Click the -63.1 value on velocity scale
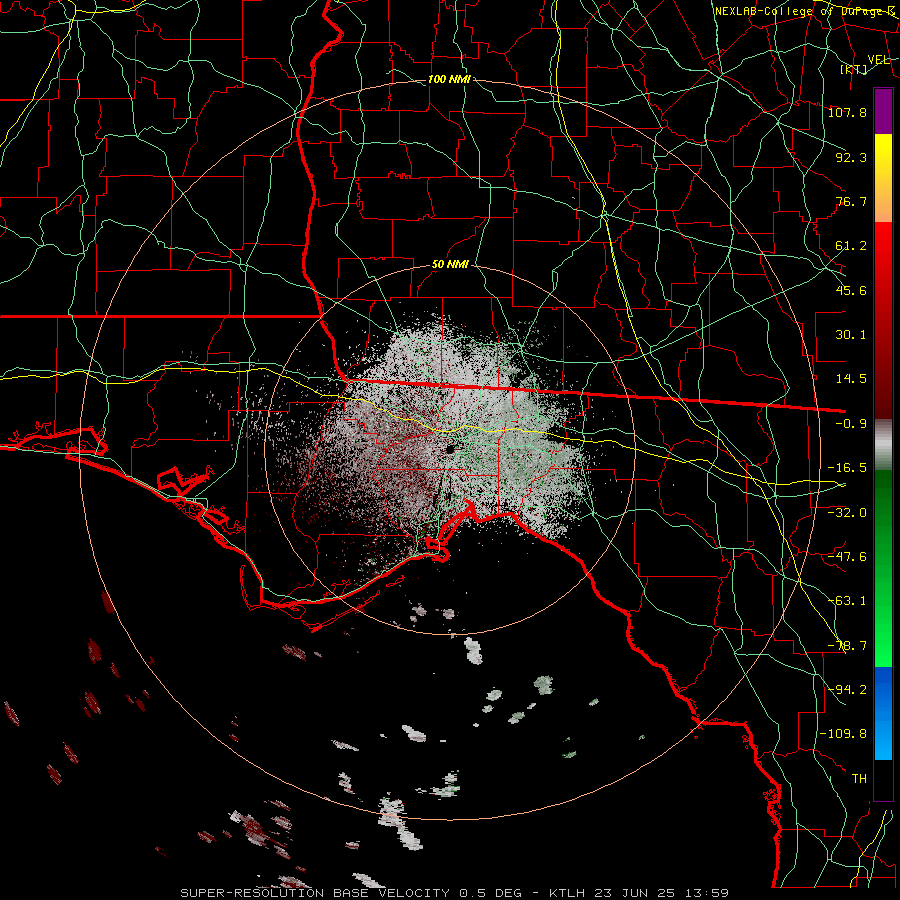The height and width of the screenshot is (900, 900). [847, 601]
